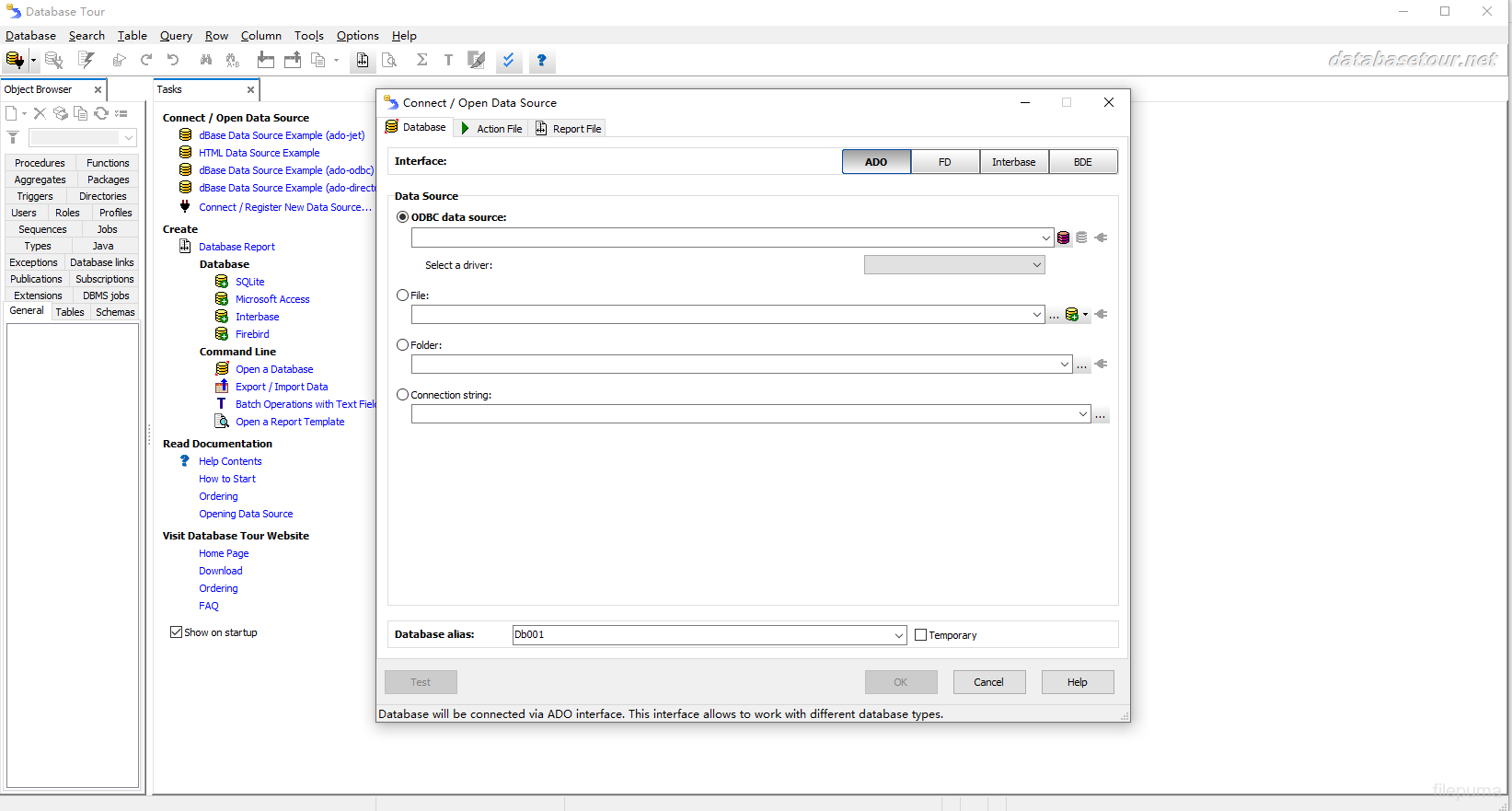Click the blue double-checkmark toolbar icon
Viewport: 1512px width, 811px height.
coord(508,61)
